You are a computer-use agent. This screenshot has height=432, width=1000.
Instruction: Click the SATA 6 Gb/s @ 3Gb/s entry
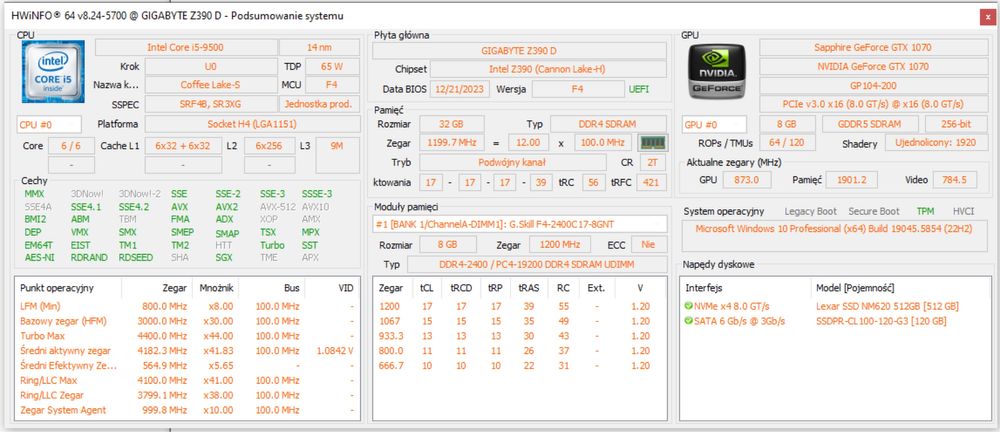point(740,321)
